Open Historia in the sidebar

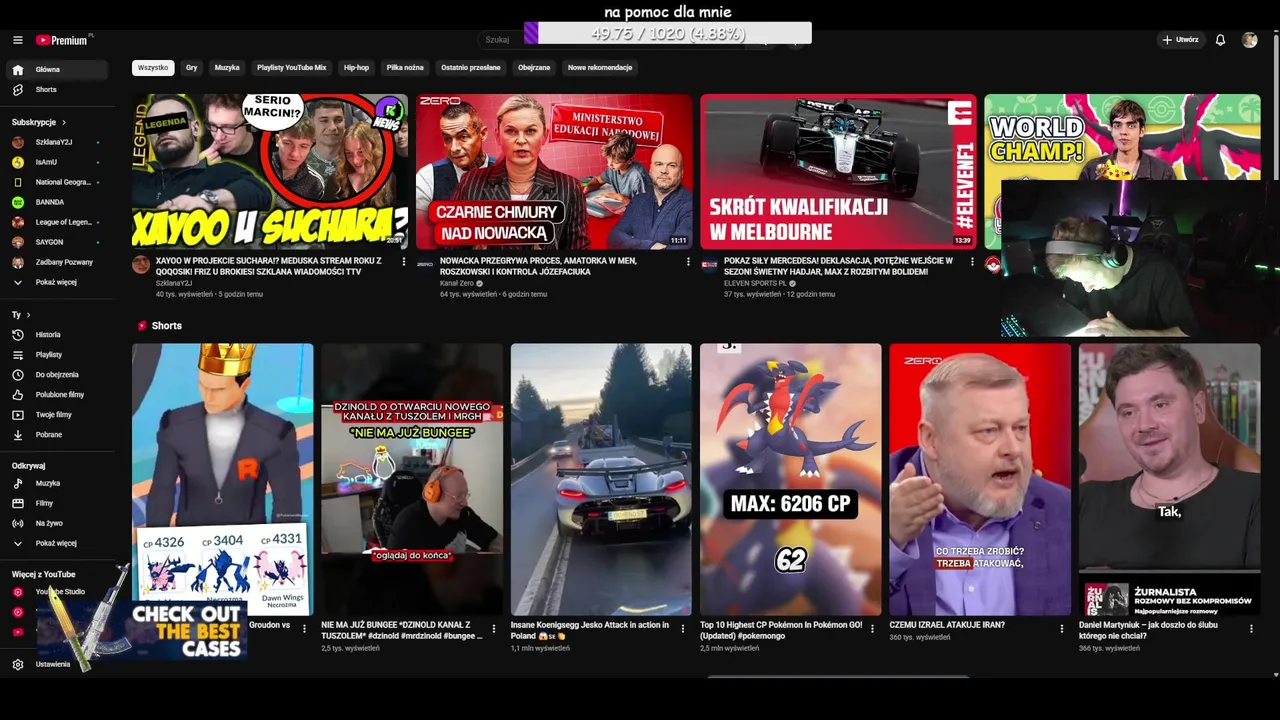click(58, 335)
